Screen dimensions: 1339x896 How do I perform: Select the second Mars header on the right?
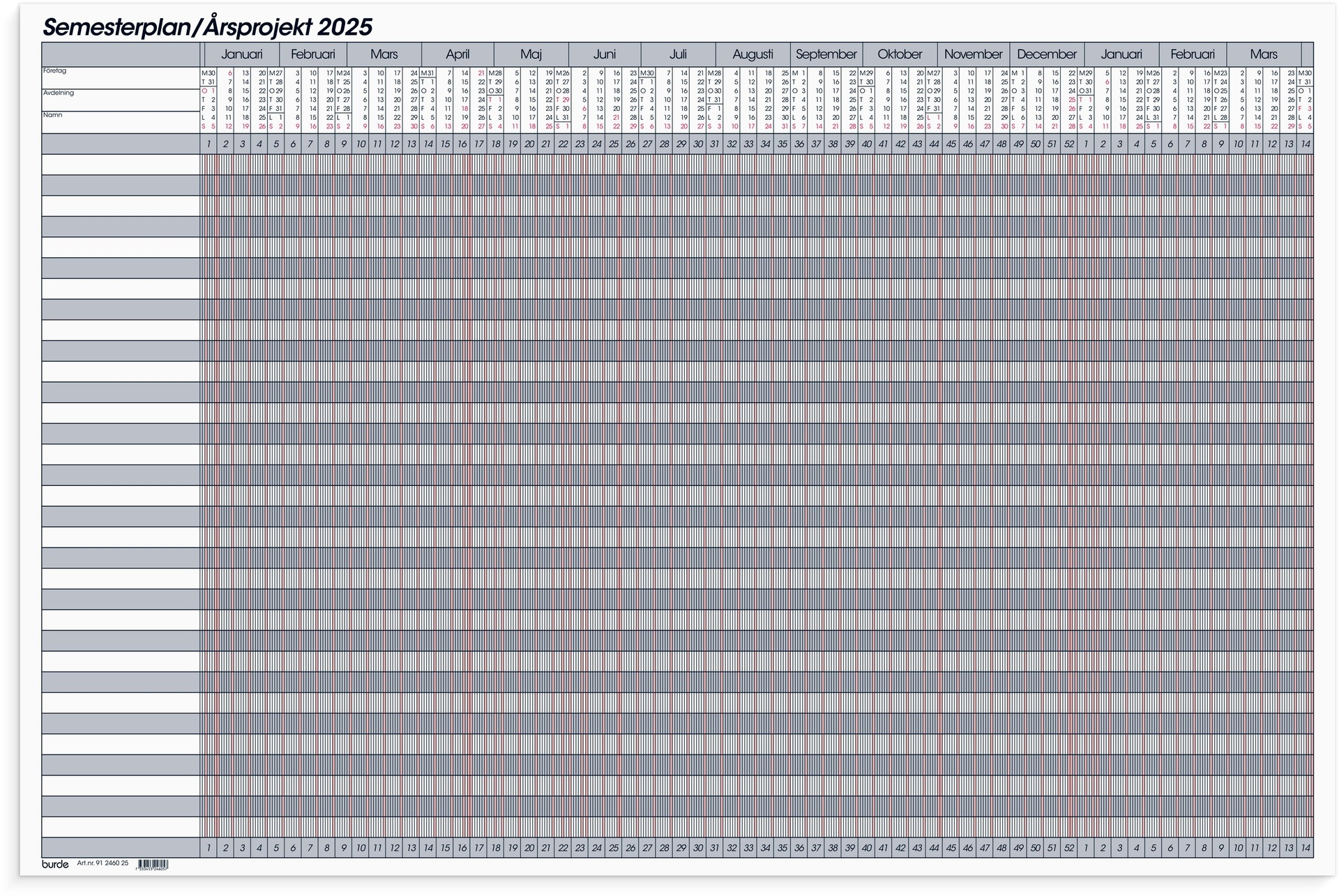point(1264,53)
